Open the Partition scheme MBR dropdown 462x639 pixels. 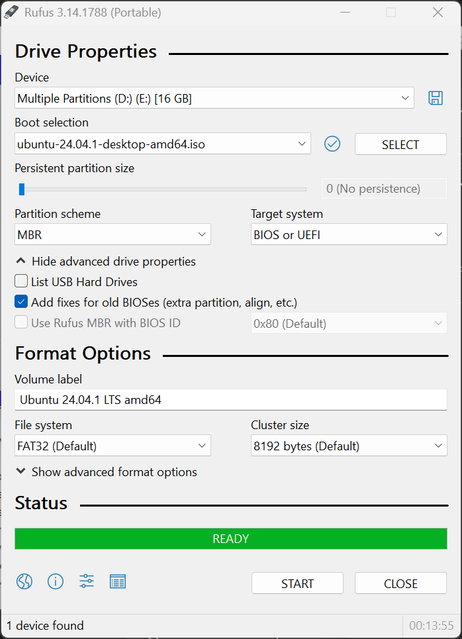(x=112, y=234)
